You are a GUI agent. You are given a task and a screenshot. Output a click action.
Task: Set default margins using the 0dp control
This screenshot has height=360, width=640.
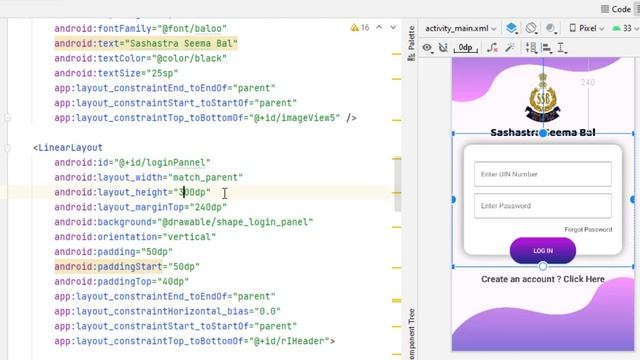465,48
